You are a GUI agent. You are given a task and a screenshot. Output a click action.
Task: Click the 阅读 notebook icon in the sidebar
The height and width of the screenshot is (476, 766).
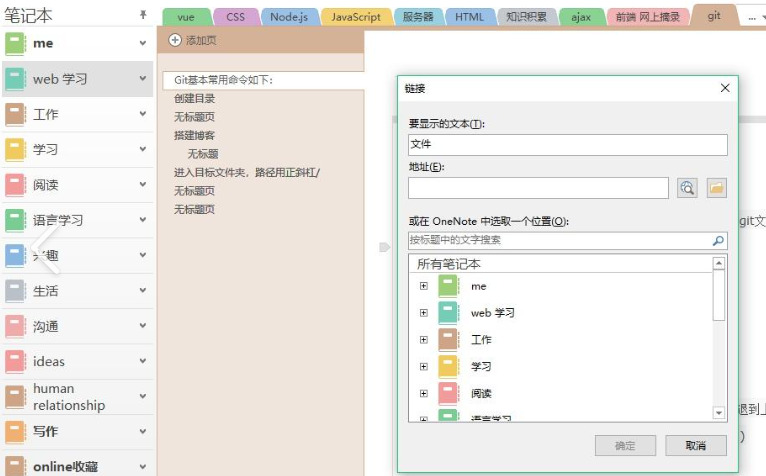pyautogui.click(x=15, y=185)
